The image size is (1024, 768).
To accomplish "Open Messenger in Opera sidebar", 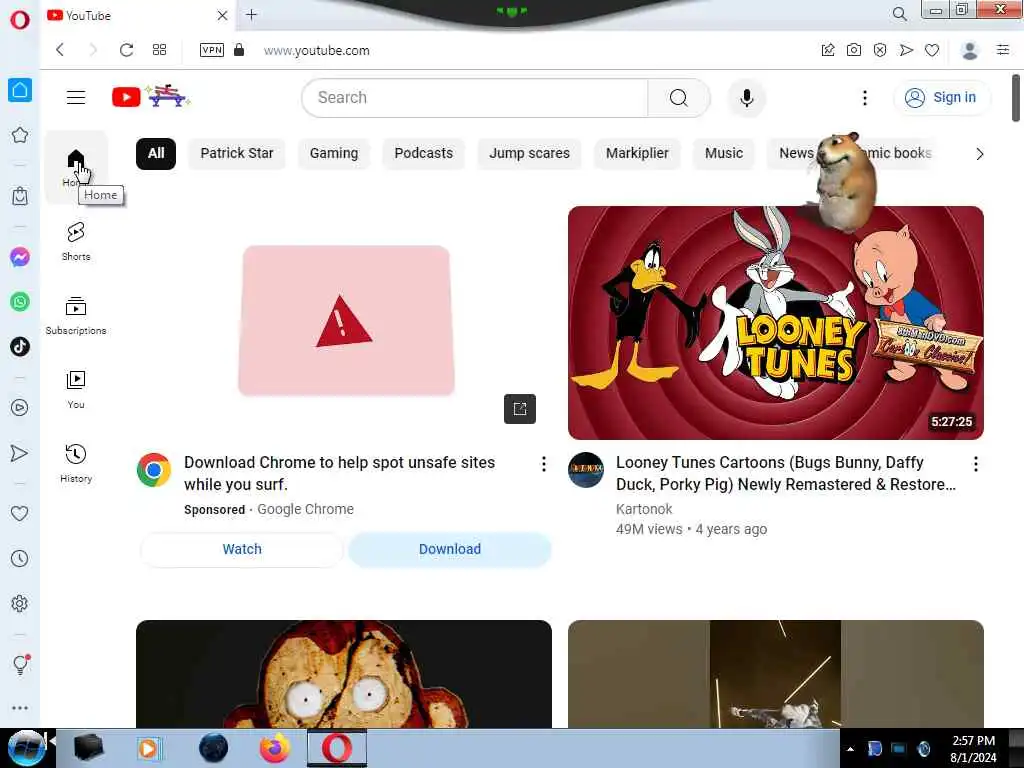I will [x=20, y=257].
